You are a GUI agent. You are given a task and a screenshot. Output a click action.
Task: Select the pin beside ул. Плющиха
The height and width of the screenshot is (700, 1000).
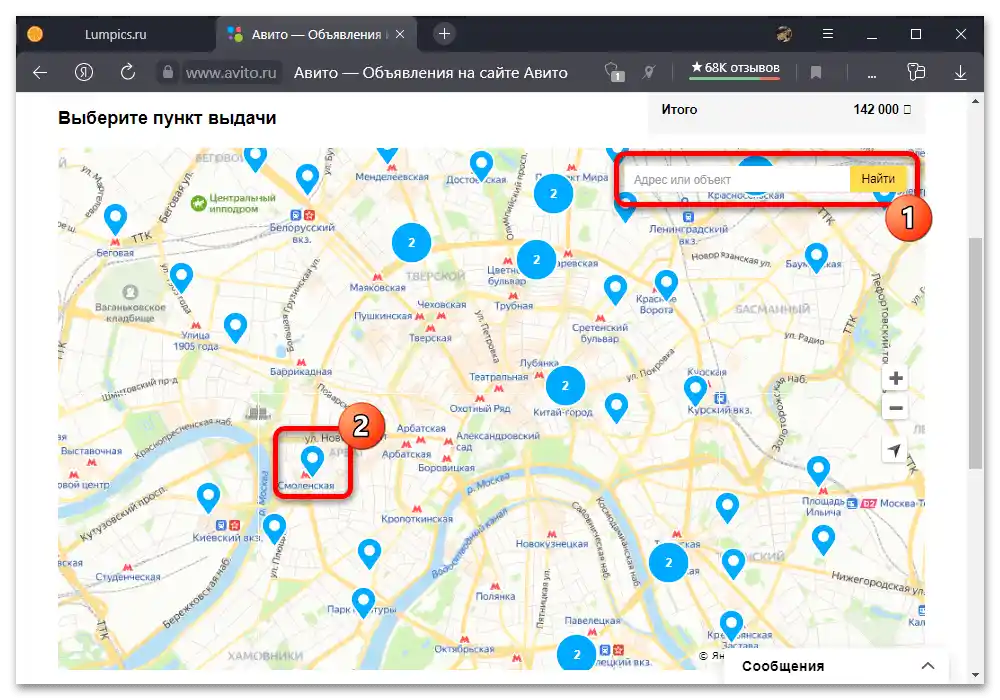274,529
